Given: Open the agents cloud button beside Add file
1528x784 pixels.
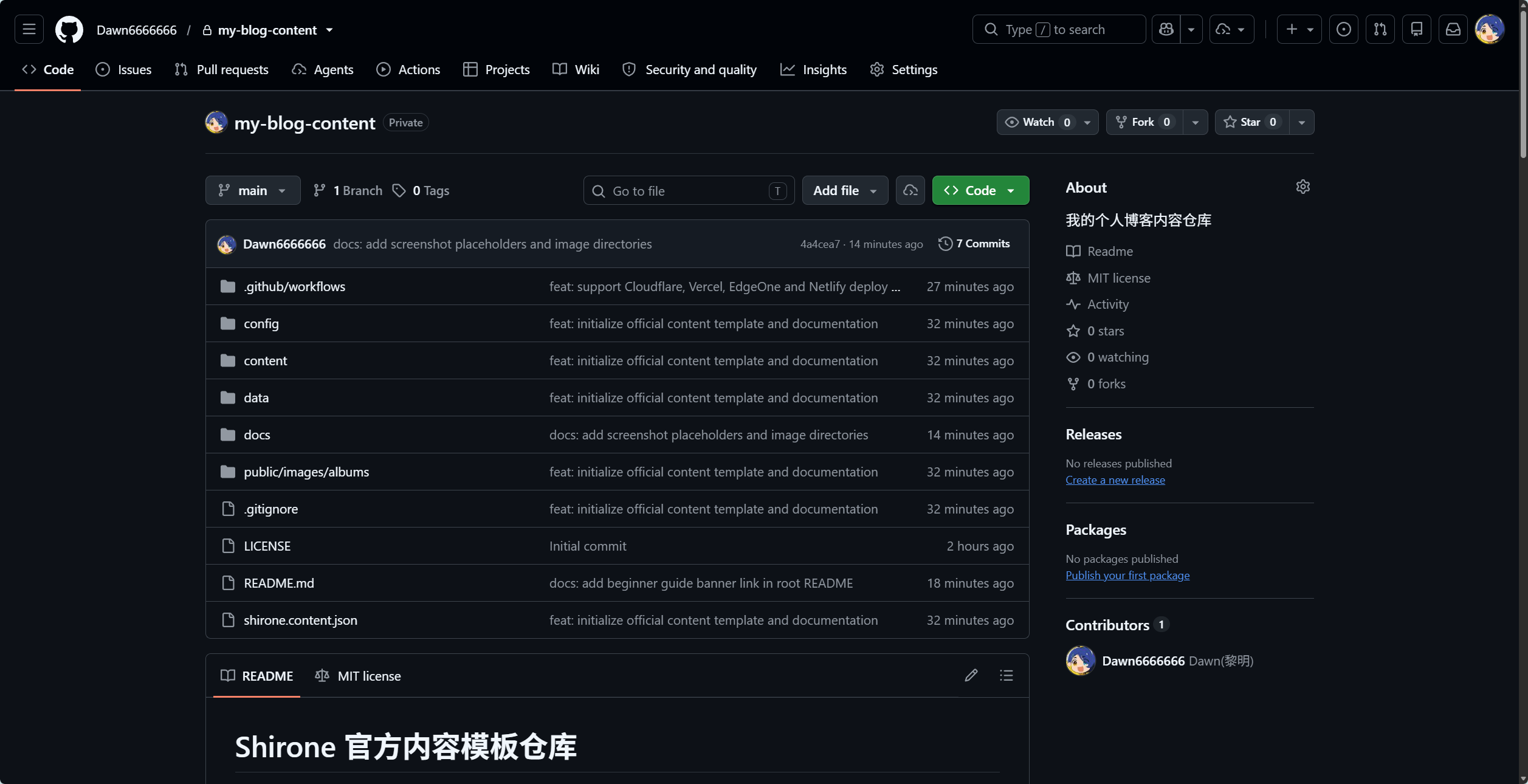Looking at the screenshot, I should click(910, 190).
